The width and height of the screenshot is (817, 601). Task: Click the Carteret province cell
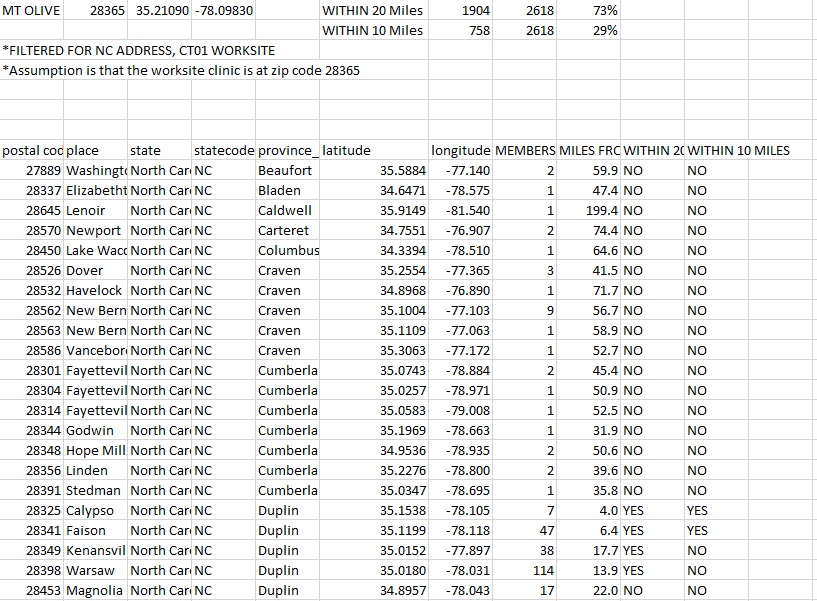pos(284,230)
